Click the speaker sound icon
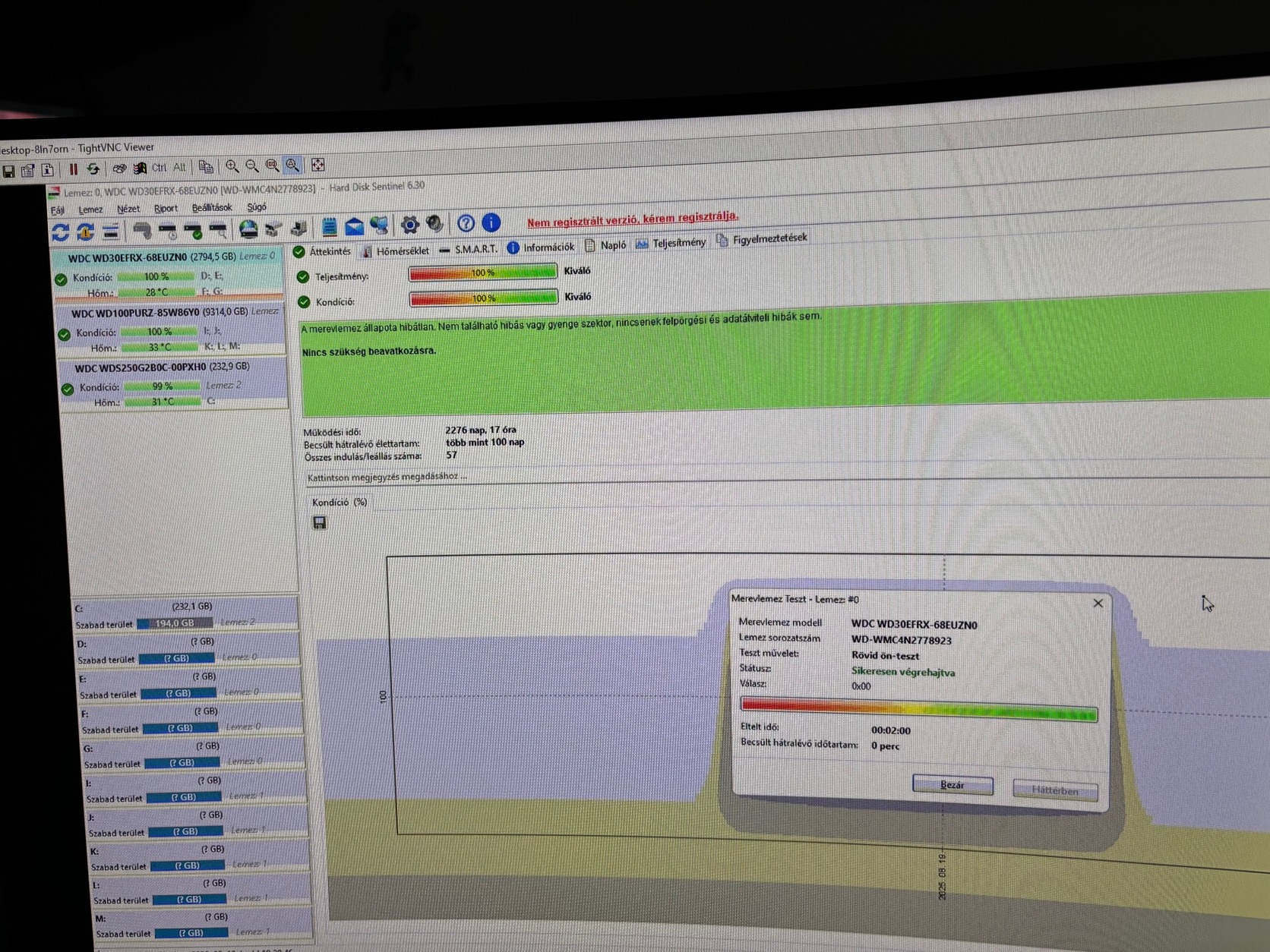This screenshot has width=1270, height=952. click(x=434, y=223)
